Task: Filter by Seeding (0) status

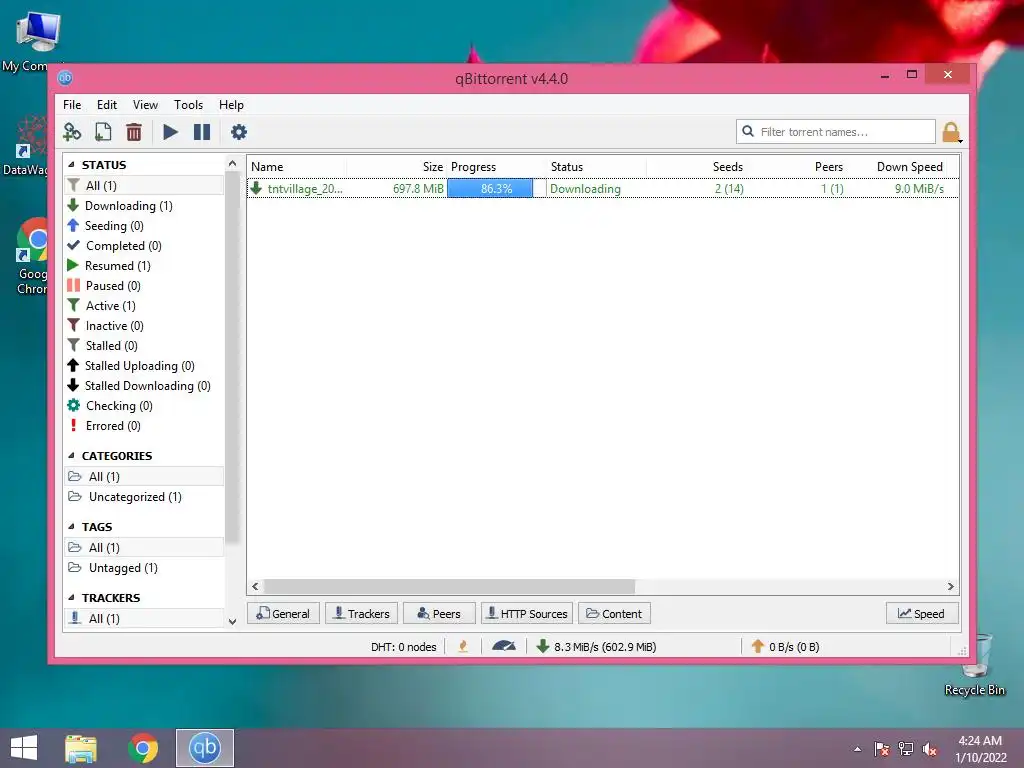Action: pyautogui.click(x=144, y=226)
